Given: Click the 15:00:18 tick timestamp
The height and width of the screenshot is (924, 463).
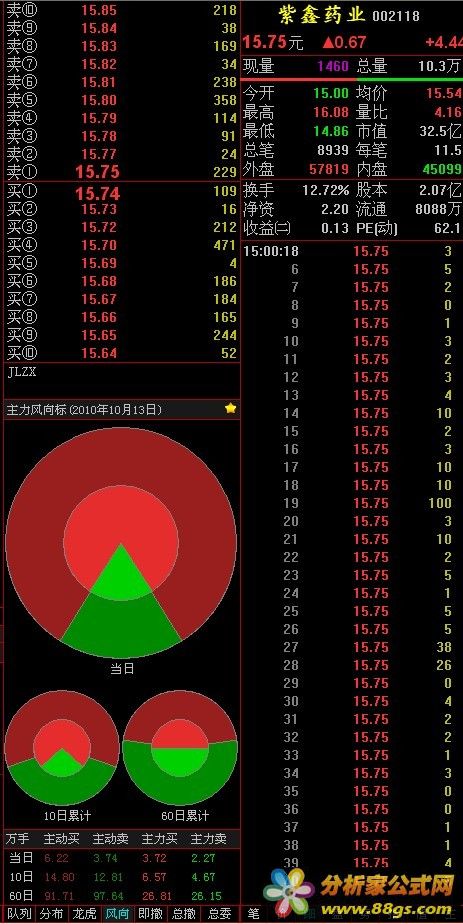Looking at the screenshot, I should pyautogui.click(x=271, y=251).
